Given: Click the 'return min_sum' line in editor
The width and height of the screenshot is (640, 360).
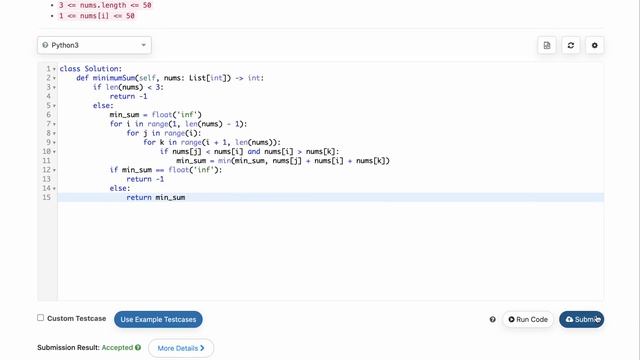Looking at the screenshot, I should [156, 197].
